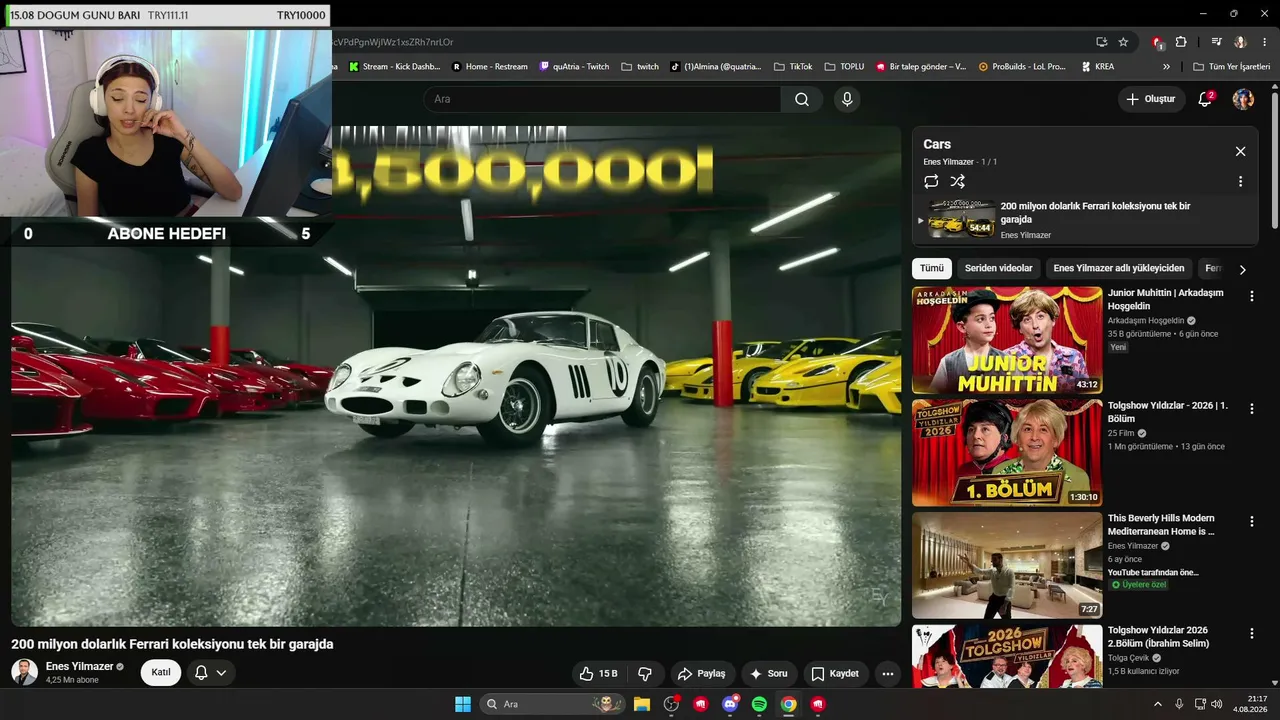
Task: Open the KREA bookmark
Action: 1098,67
